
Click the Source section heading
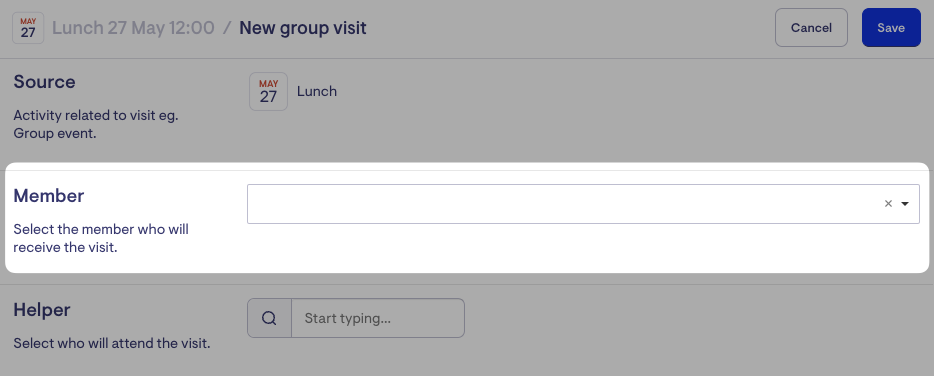tap(45, 82)
